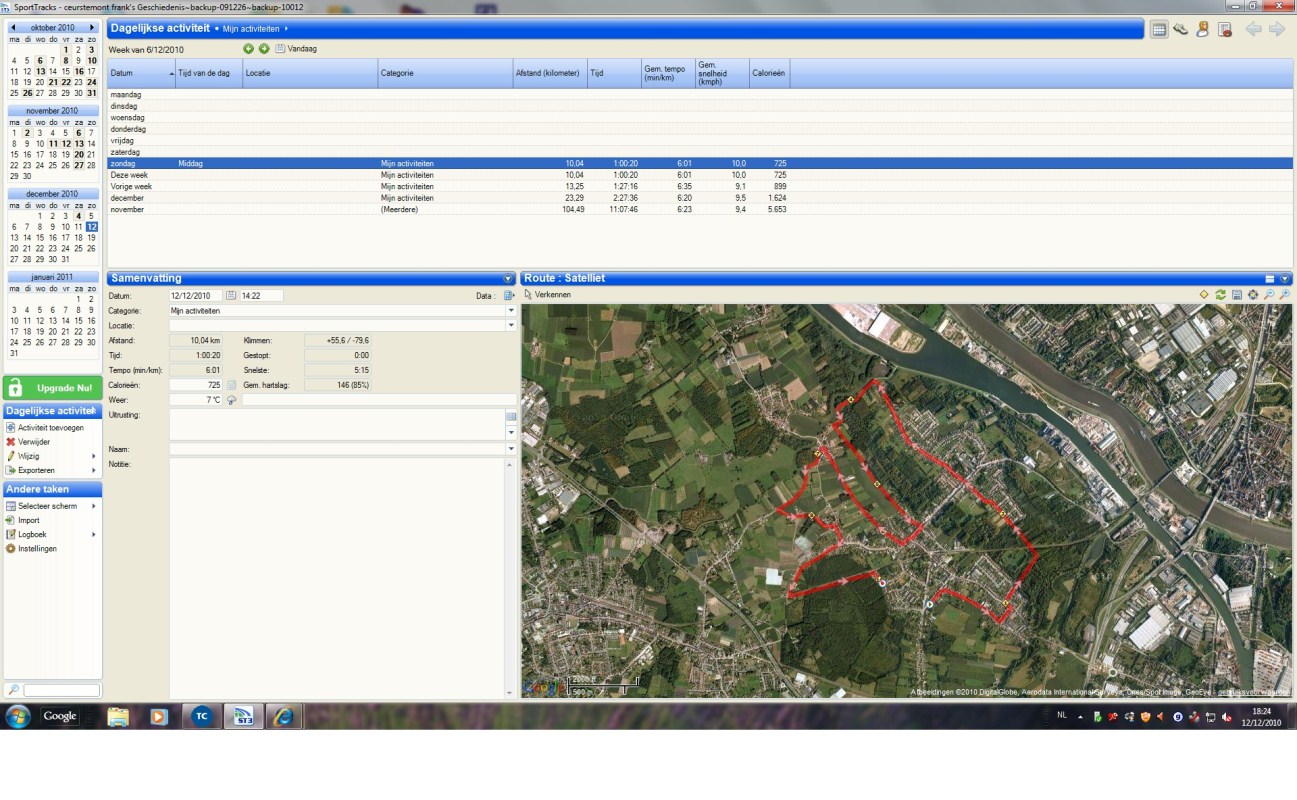Sort by the Datum column header
1297x800 pixels.
(x=141, y=73)
